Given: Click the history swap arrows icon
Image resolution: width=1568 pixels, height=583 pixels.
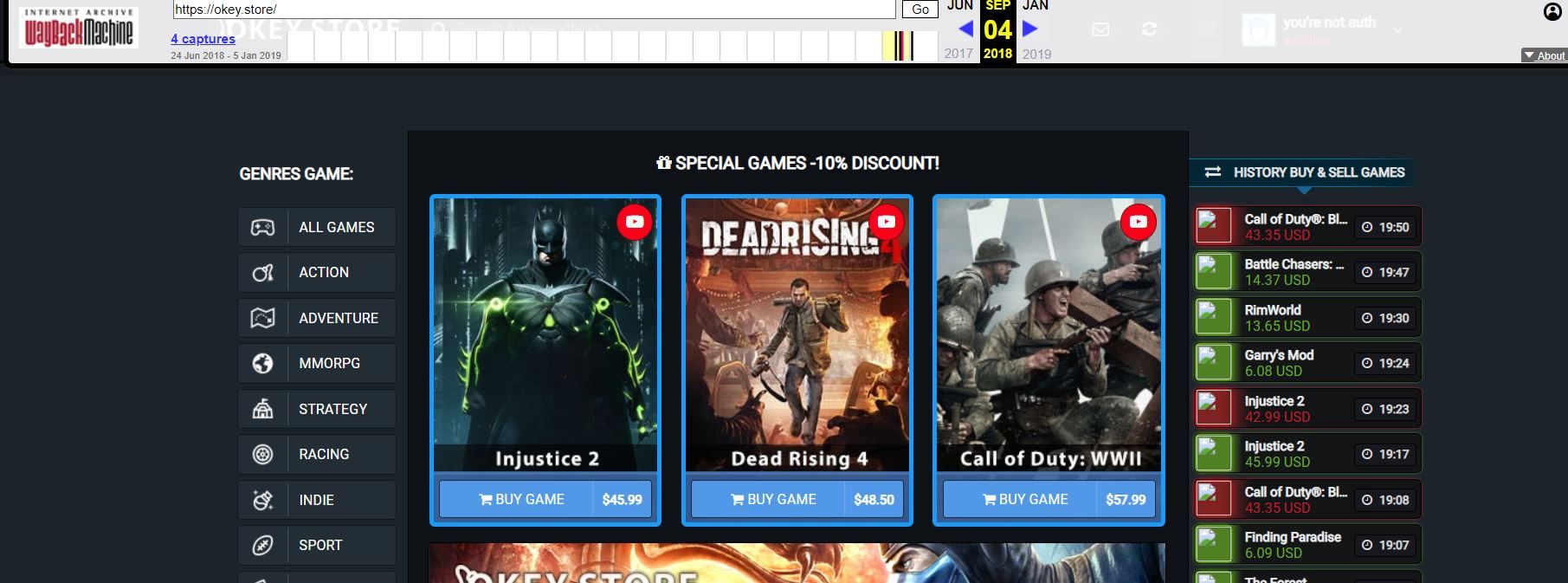Looking at the screenshot, I should (x=1212, y=172).
